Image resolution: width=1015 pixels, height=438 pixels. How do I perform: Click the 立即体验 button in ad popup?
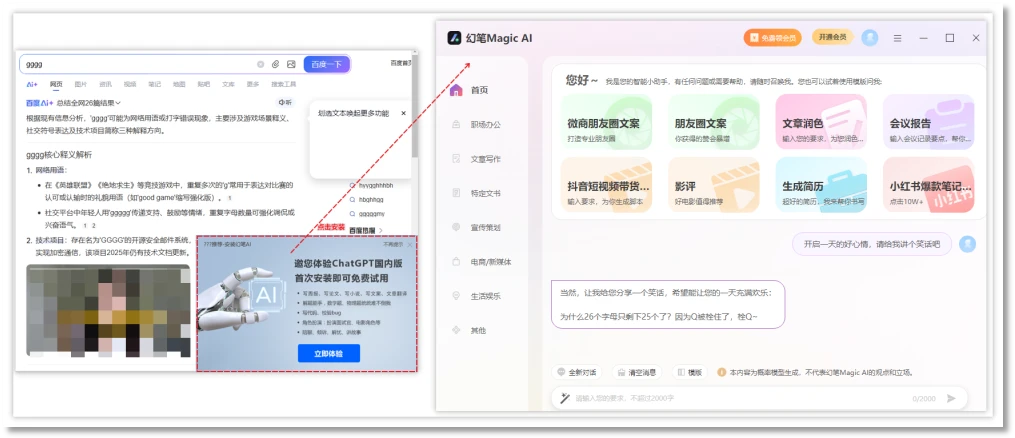tap(329, 353)
